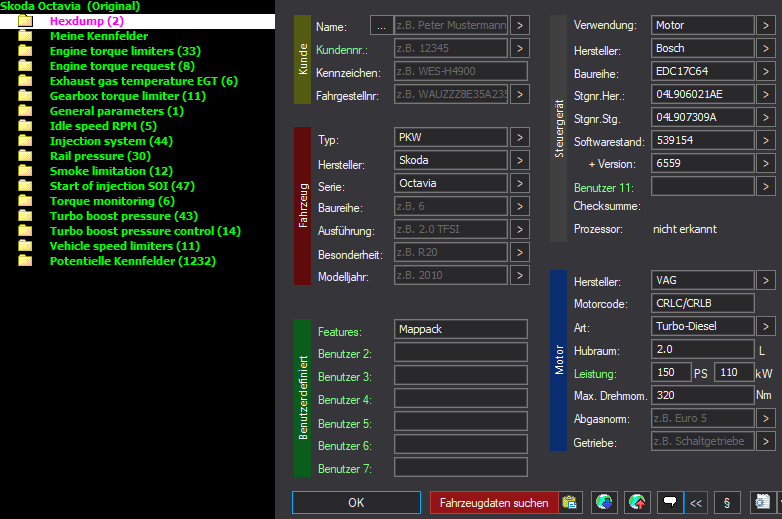Image resolution: width=782 pixels, height=519 pixels.
Task: Select Turbo boost pressure control (14)
Action: [x=145, y=231]
